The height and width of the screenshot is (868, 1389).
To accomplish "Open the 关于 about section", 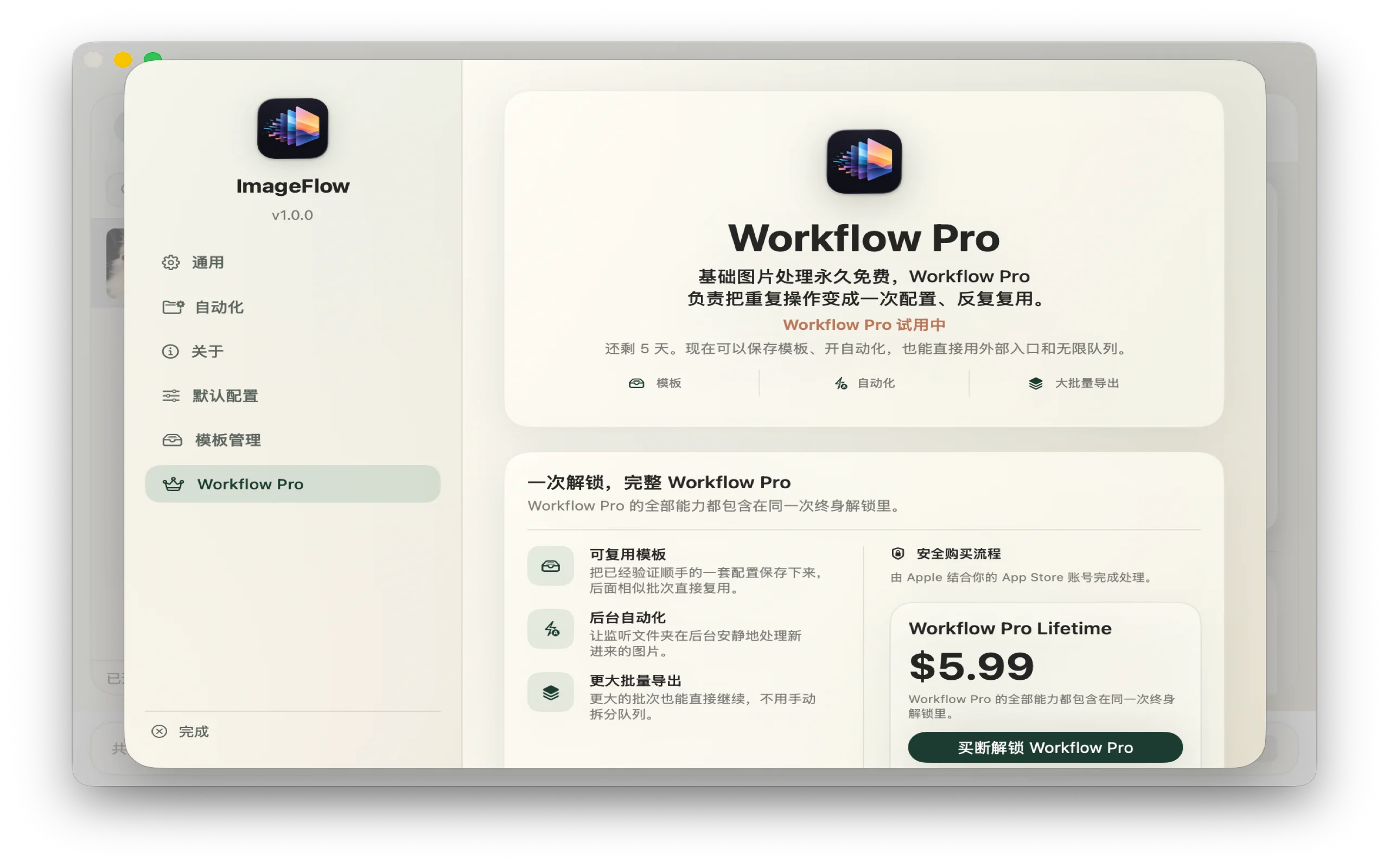I will (292, 352).
